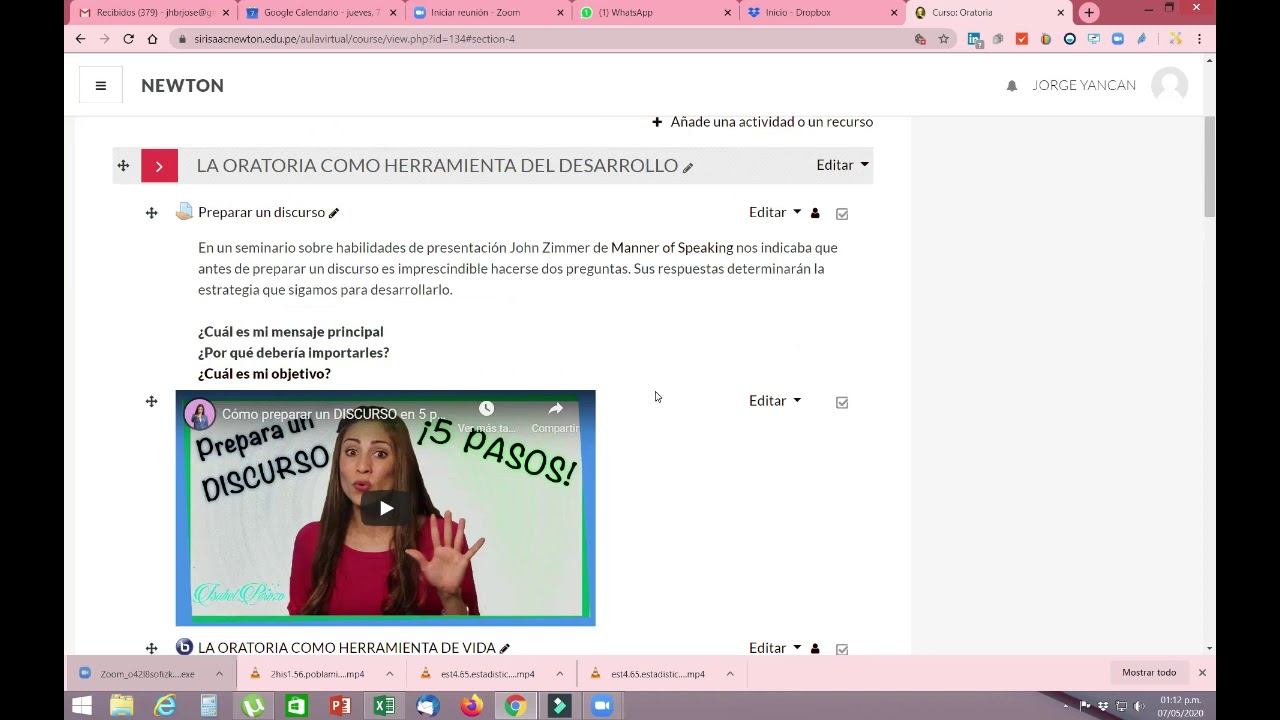The image size is (1280, 720).
Task: Expand options for 2his1.56 mp4 download
Action: coord(389,674)
